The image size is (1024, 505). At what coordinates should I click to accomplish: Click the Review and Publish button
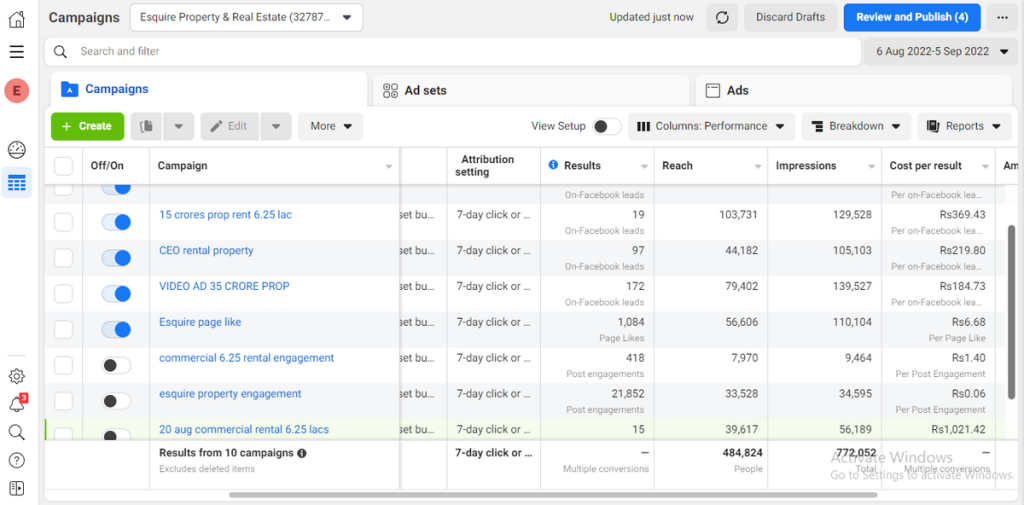click(x=911, y=17)
